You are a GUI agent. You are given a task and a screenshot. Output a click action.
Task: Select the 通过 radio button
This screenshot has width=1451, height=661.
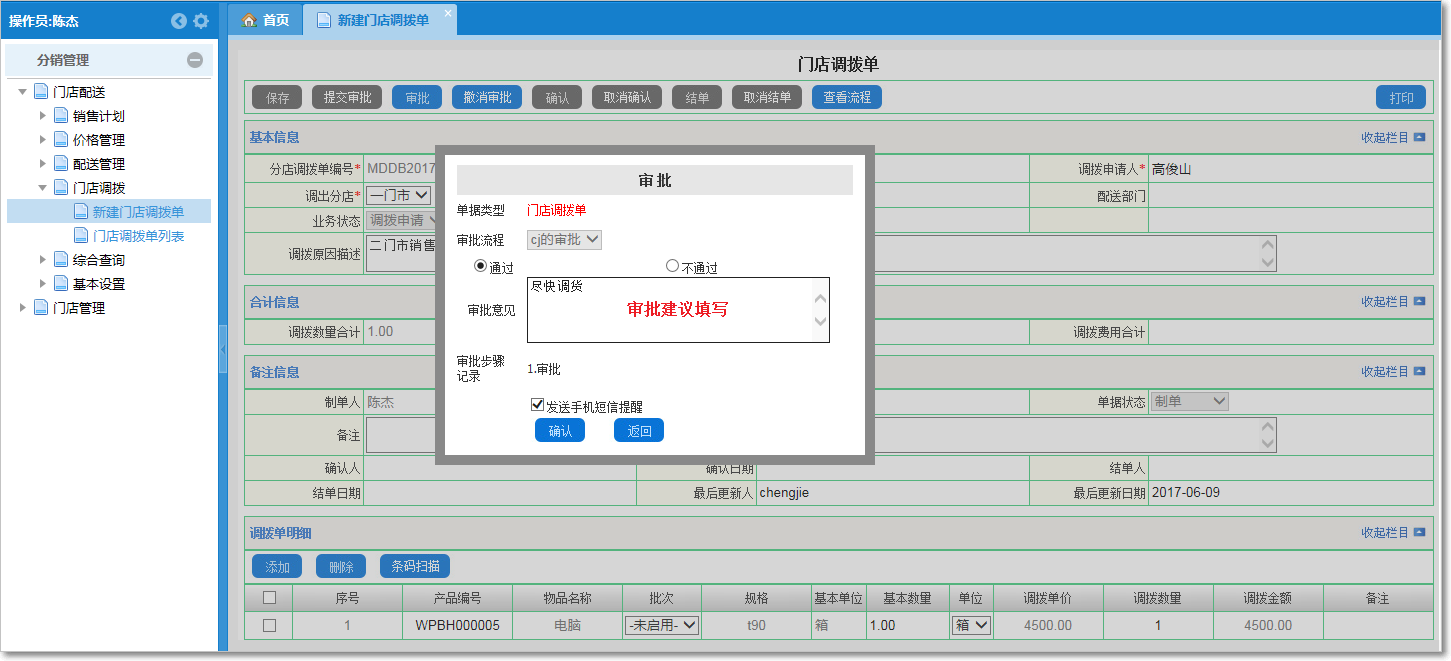point(480,266)
